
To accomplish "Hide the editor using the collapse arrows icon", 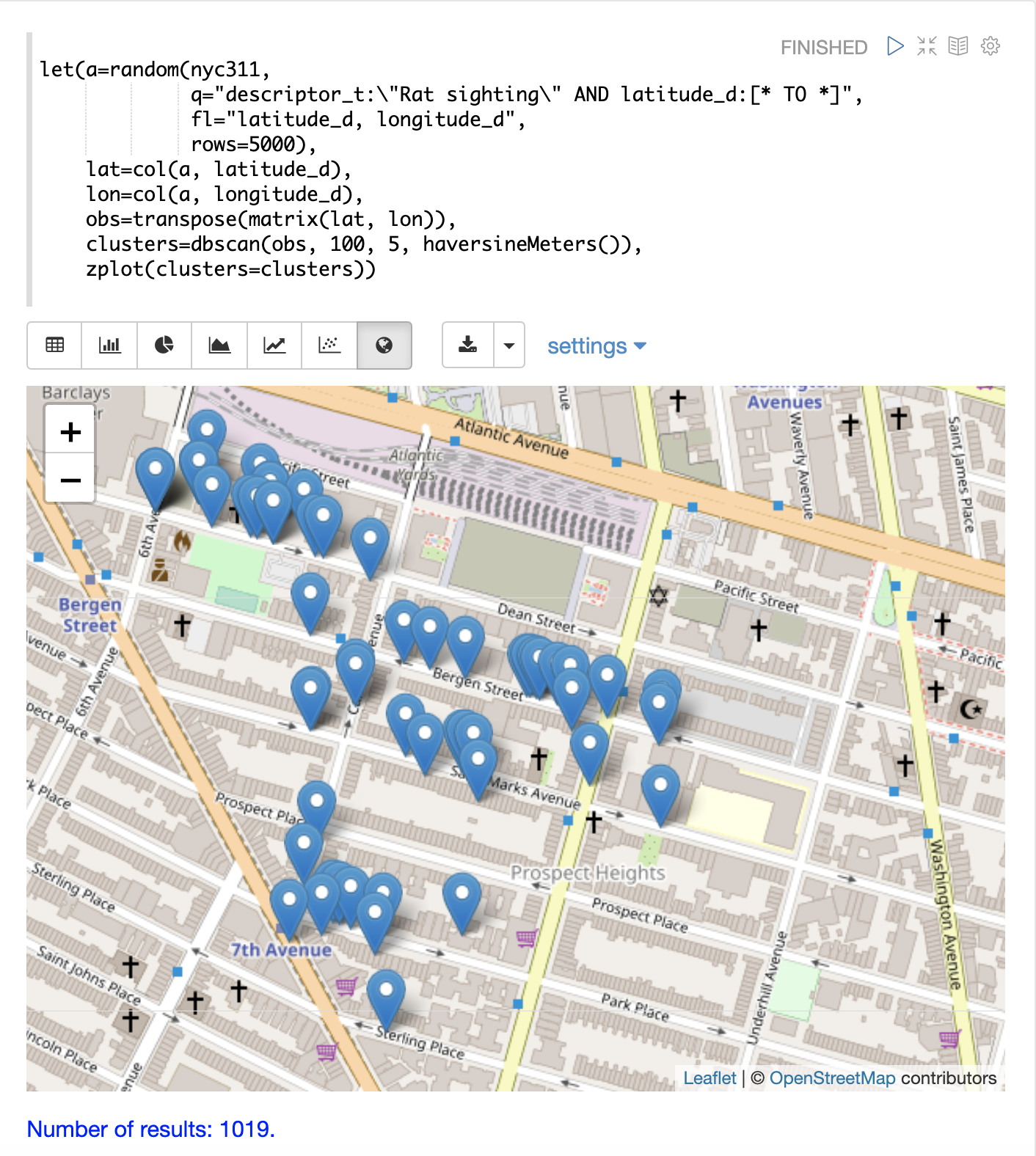I will click(x=927, y=46).
